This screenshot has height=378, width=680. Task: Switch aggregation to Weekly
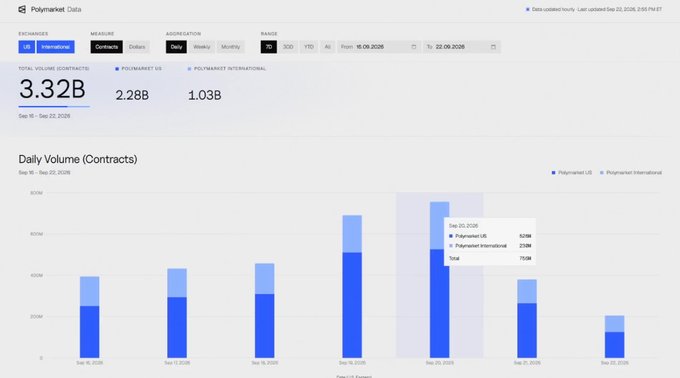(202, 47)
